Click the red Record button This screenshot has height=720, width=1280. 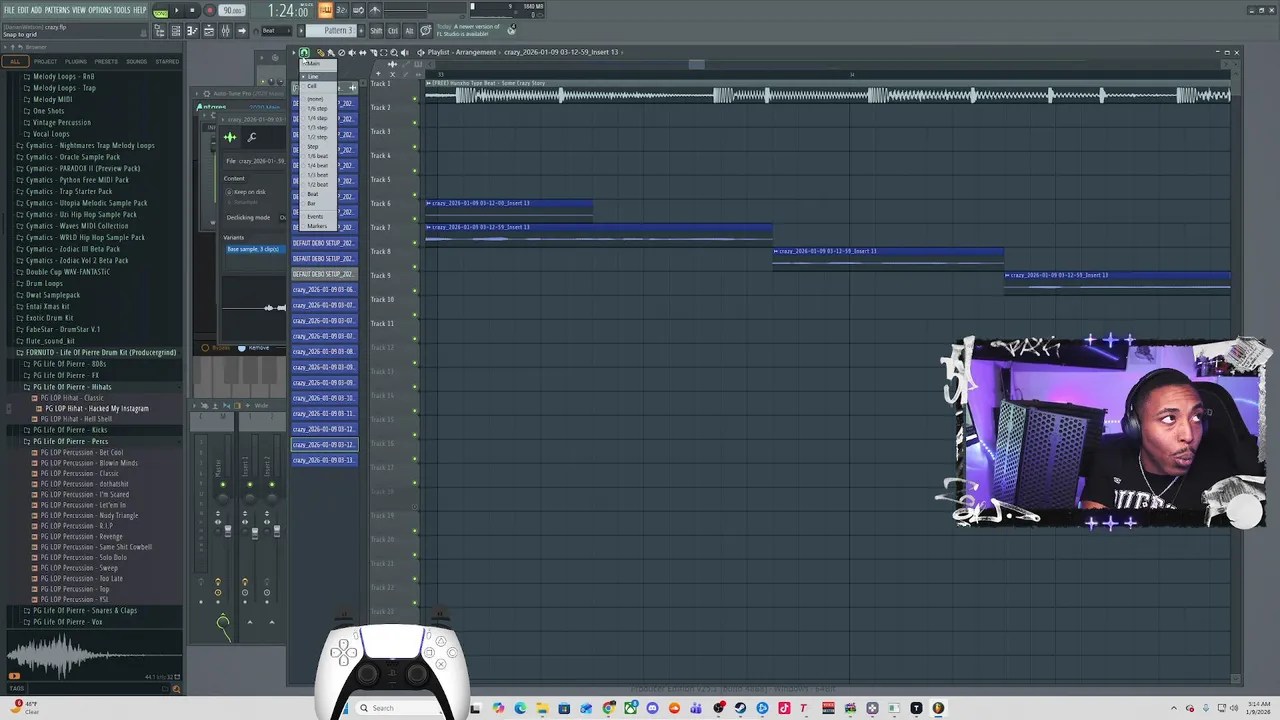point(209,10)
